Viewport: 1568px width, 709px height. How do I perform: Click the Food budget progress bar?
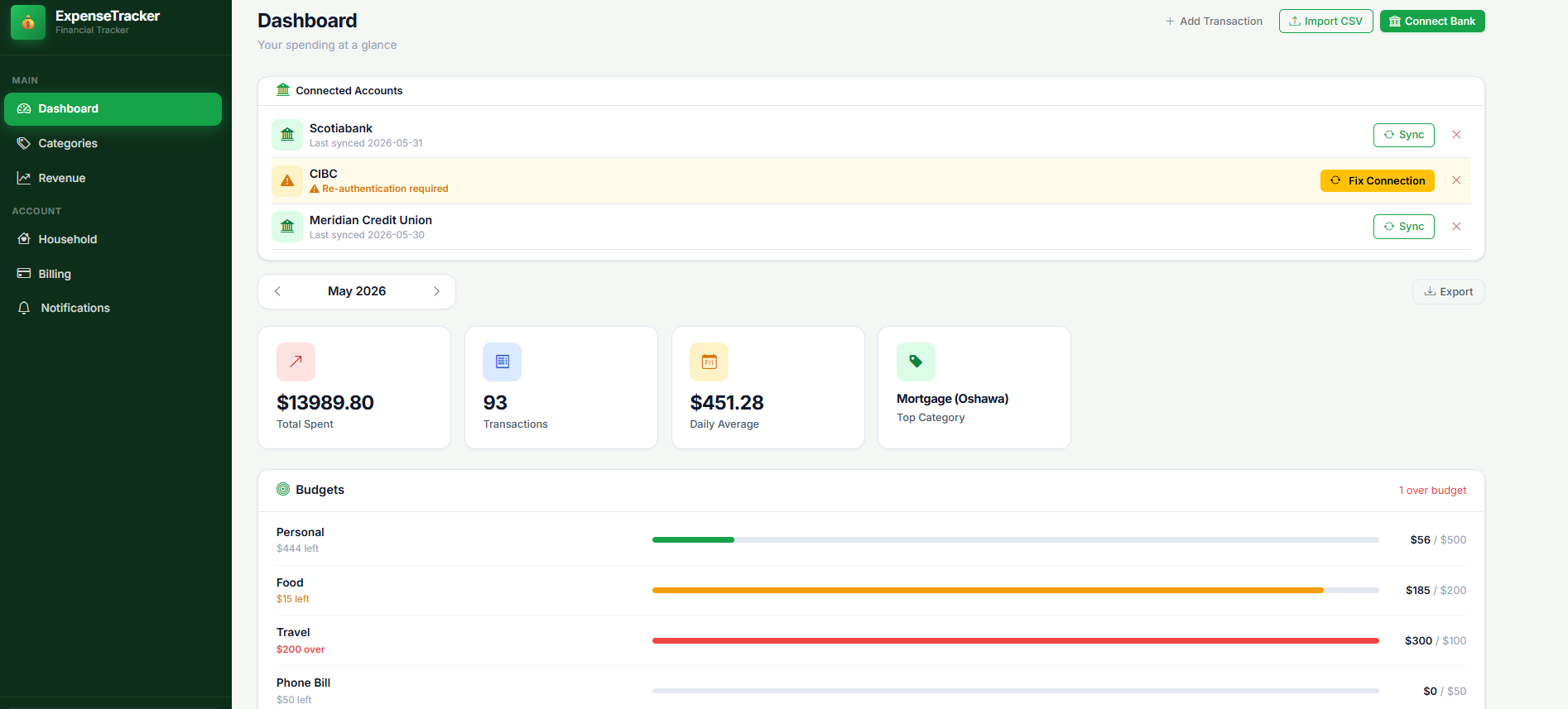1016,591
